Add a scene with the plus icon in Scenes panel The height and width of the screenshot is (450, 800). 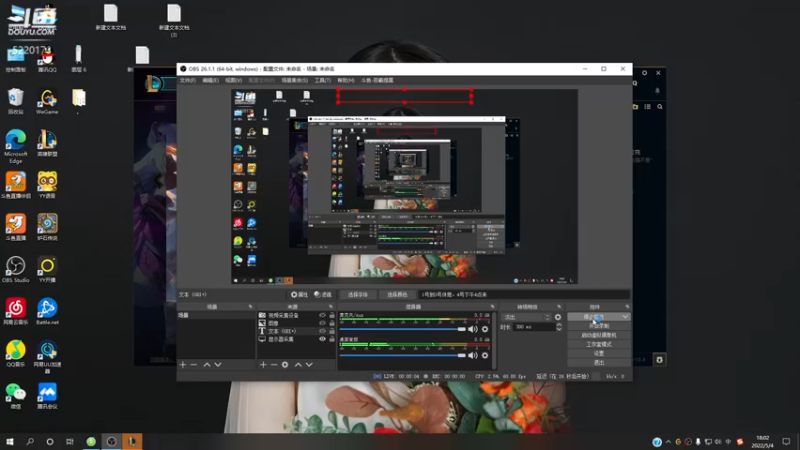coord(183,365)
